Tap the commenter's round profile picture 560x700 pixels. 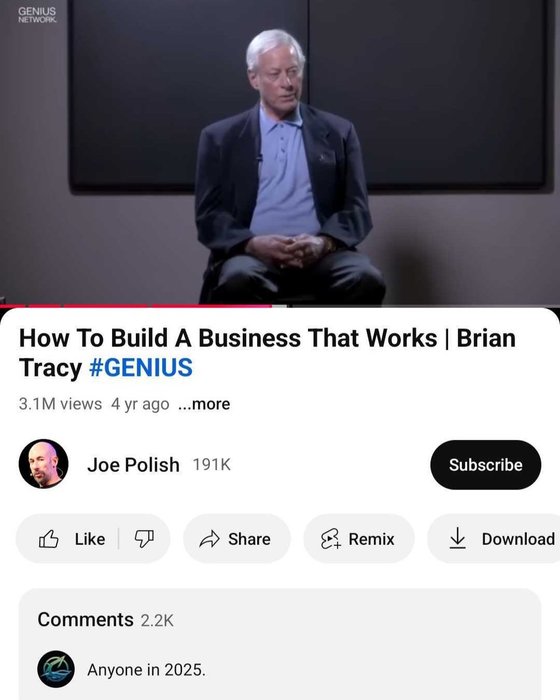pos(56,669)
